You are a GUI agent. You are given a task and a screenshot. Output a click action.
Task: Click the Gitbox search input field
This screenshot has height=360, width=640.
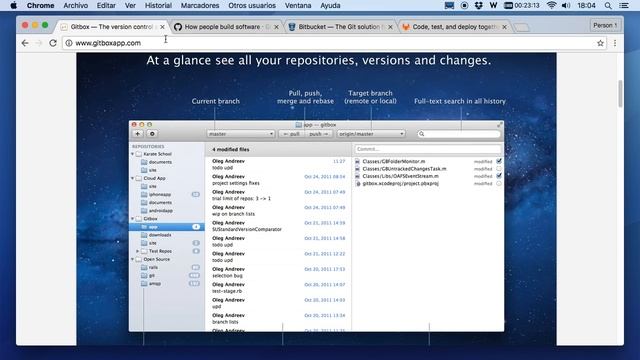[x=459, y=134]
